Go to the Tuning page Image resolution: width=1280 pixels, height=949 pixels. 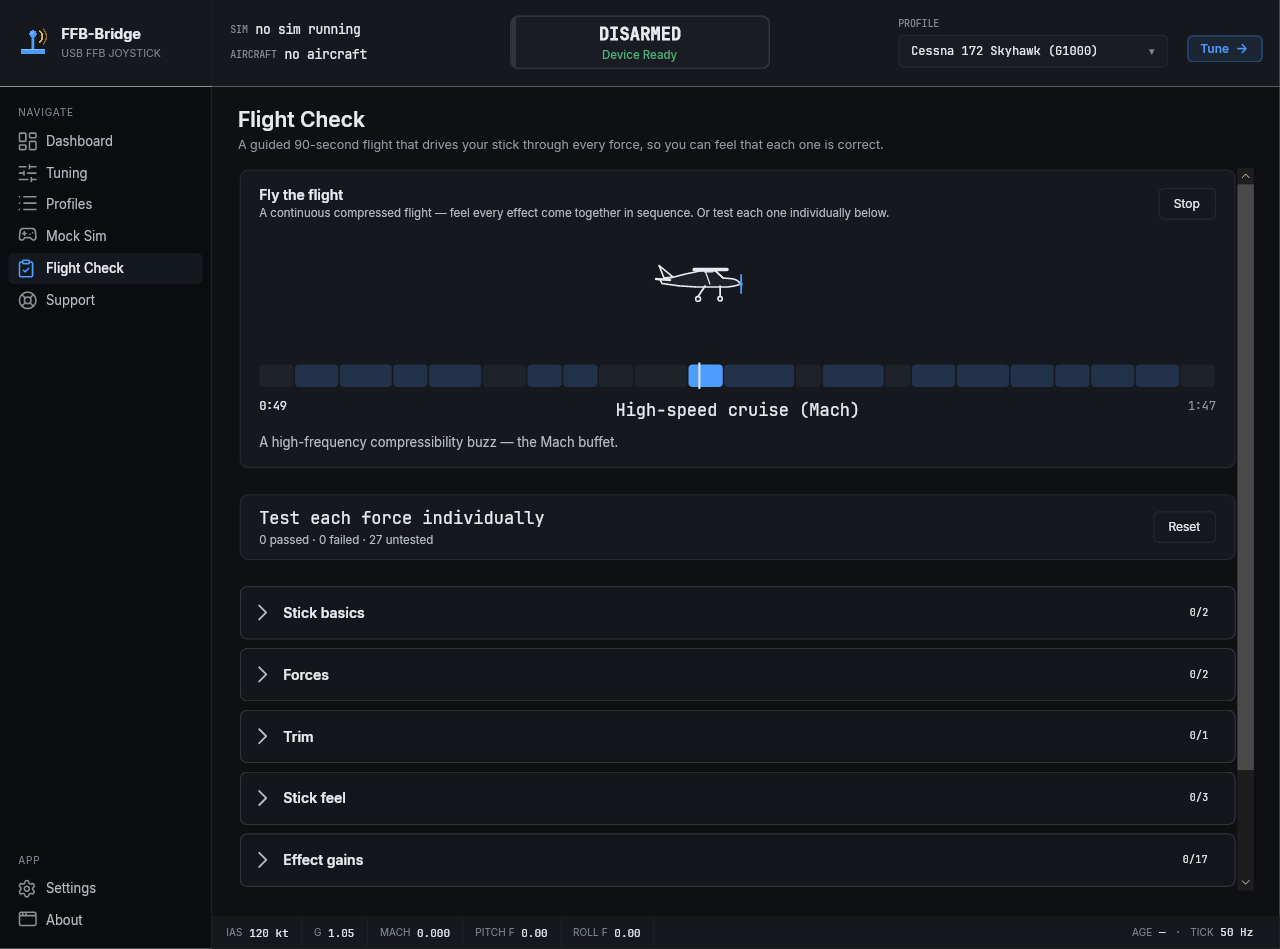coord(105,173)
